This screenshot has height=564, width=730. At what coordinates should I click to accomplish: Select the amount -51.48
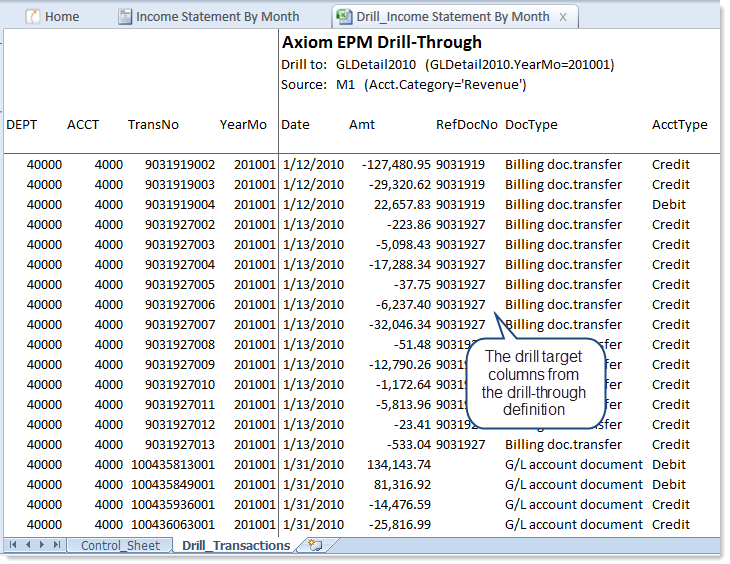tap(412, 345)
